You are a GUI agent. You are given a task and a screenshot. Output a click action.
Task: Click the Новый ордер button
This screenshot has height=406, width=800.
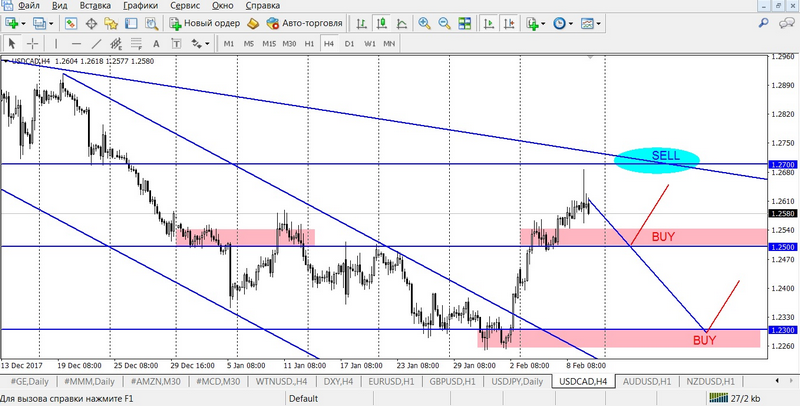point(204,23)
